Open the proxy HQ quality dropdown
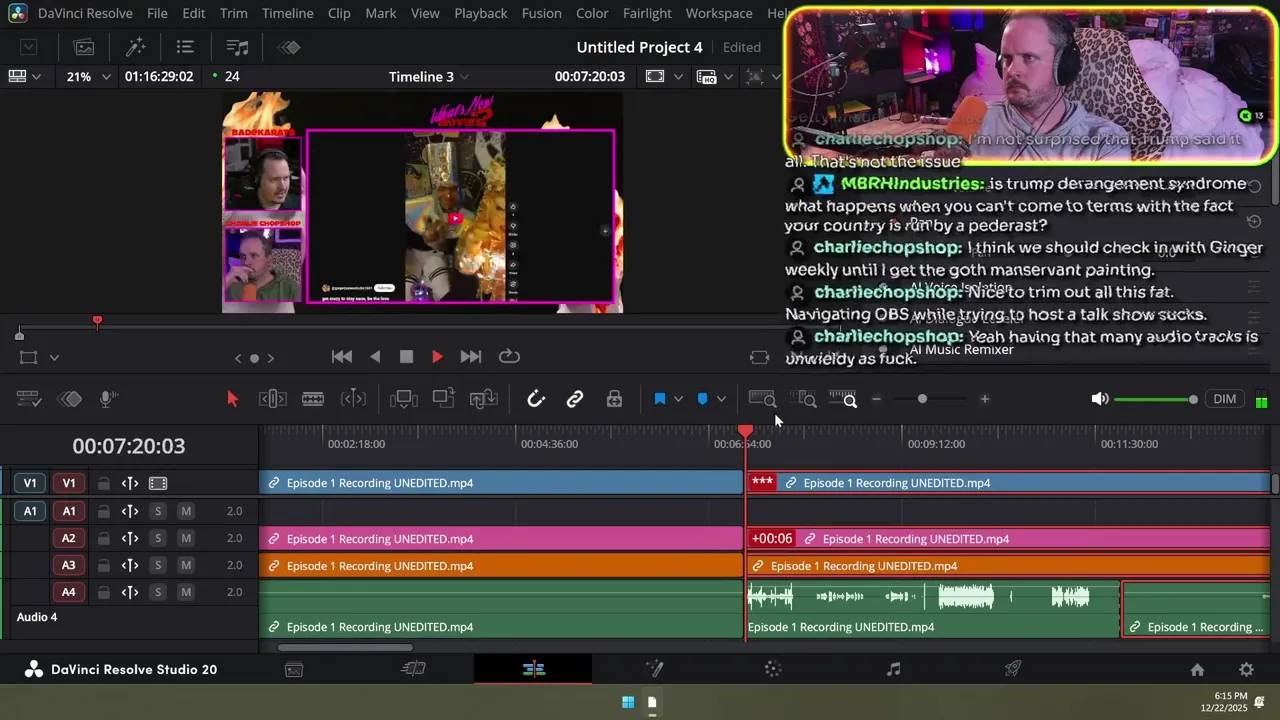 [714, 76]
